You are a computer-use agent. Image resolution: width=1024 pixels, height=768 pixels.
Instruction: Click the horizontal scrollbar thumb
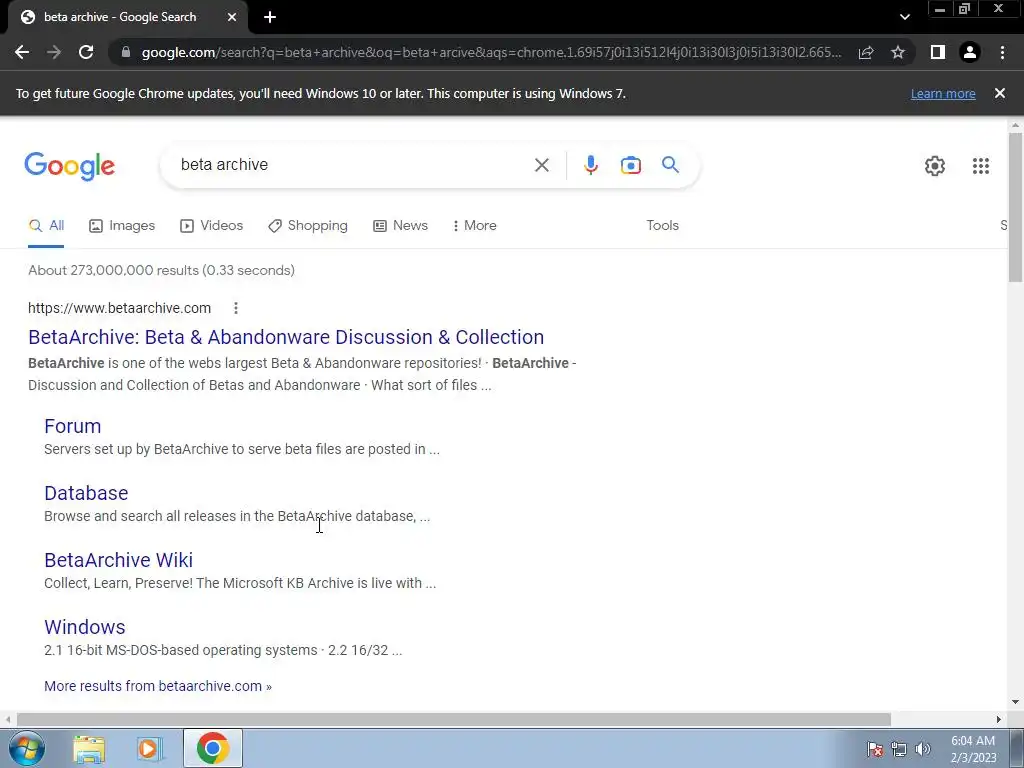(453, 719)
